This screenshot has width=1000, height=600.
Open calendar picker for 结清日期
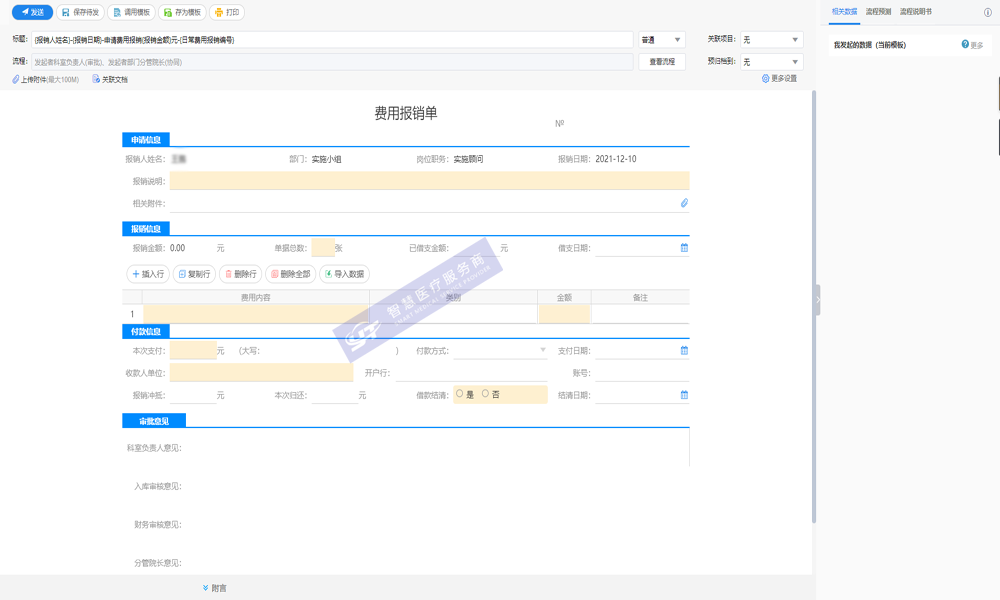[x=685, y=395]
